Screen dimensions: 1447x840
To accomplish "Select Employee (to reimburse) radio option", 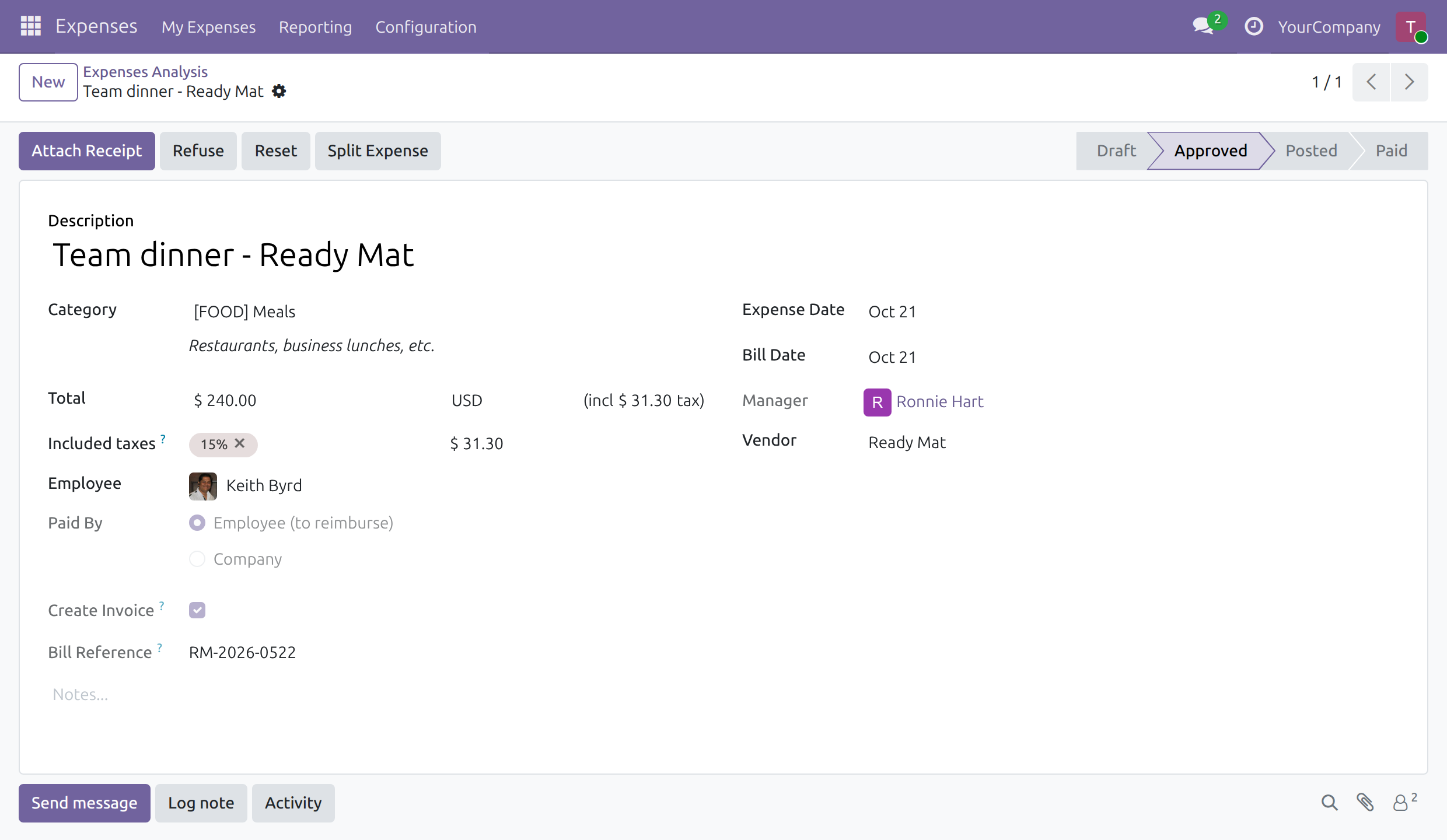I will [x=197, y=523].
